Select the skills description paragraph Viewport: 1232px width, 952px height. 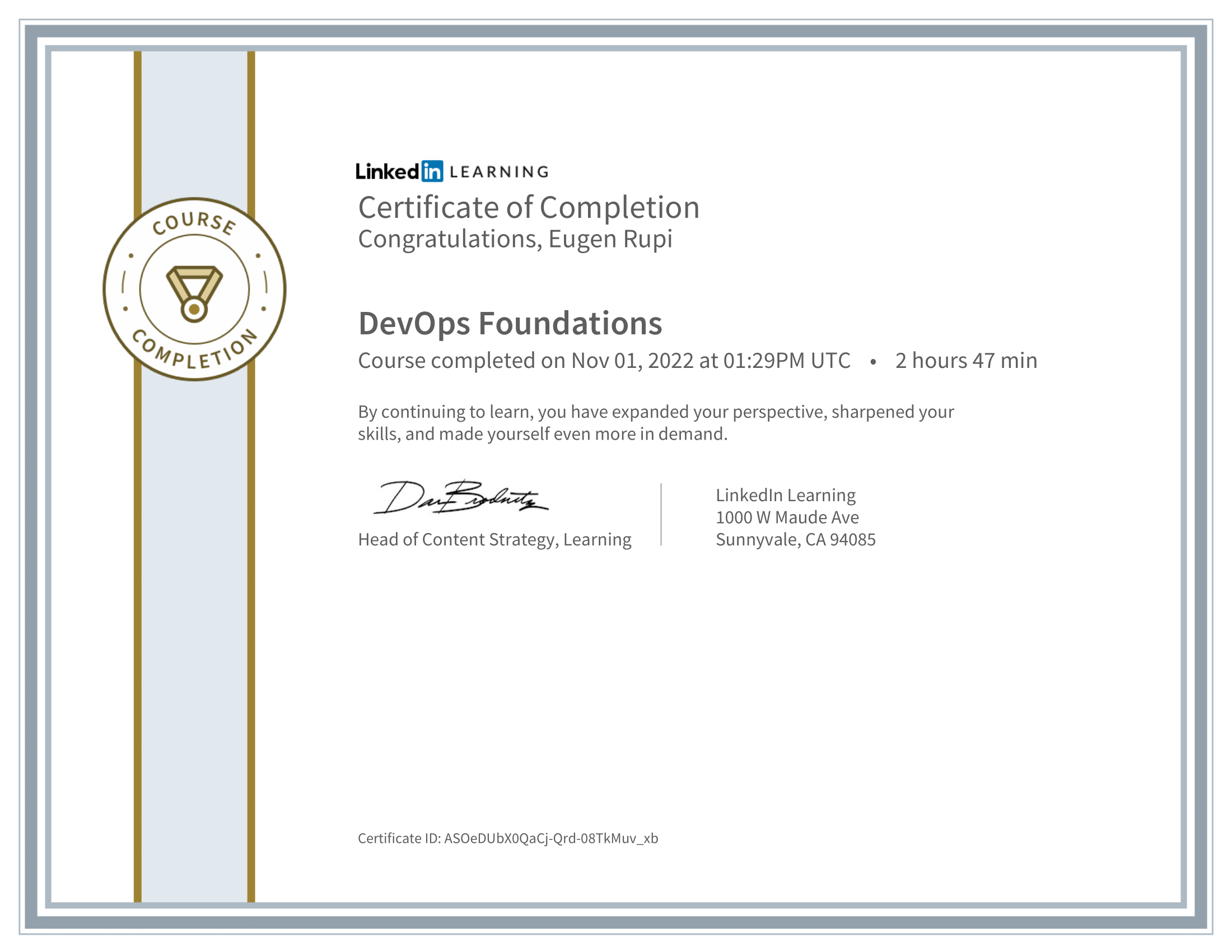pyautogui.click(x=654, y=423)
